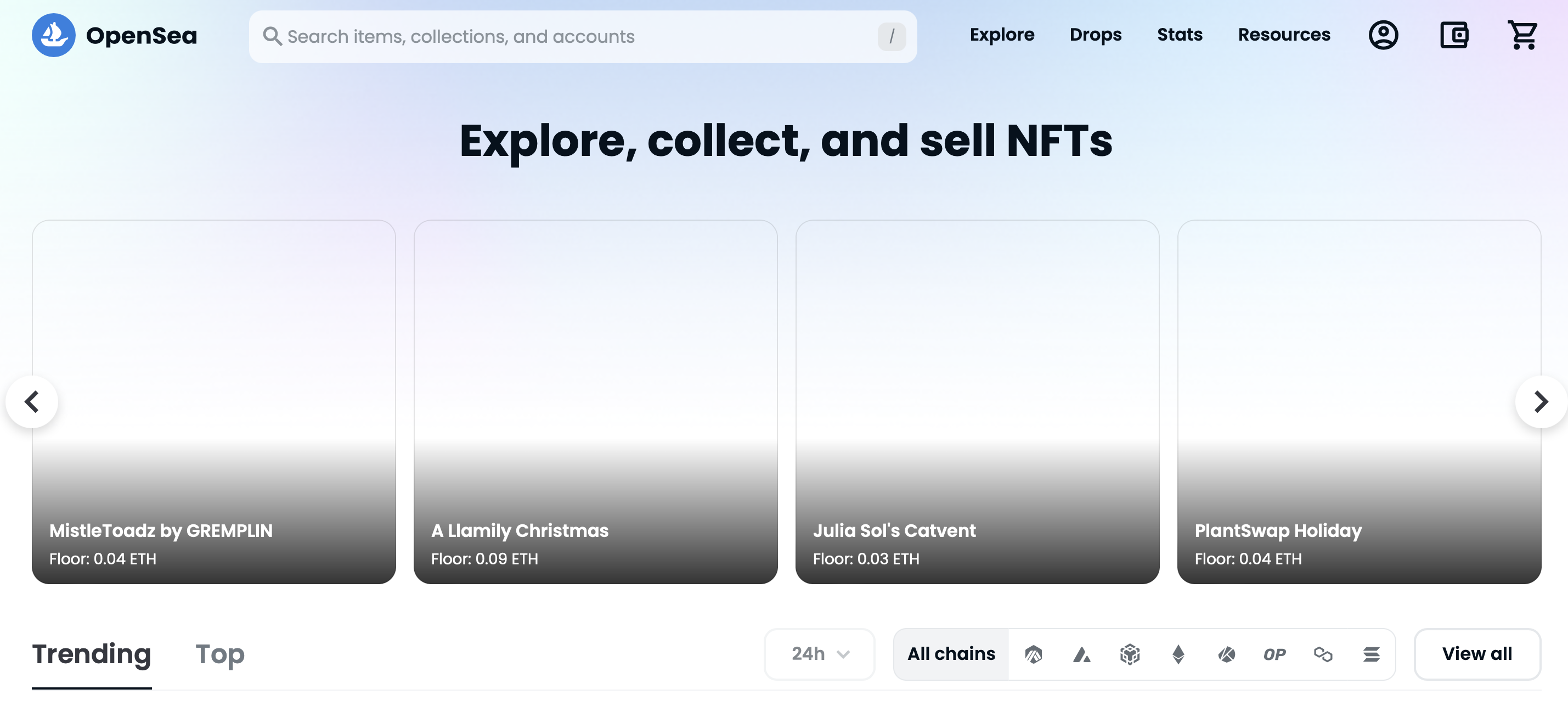This screenshot has width=1568, height=717.
Task: Open the Stats menu
Action: pos(1179,35)
